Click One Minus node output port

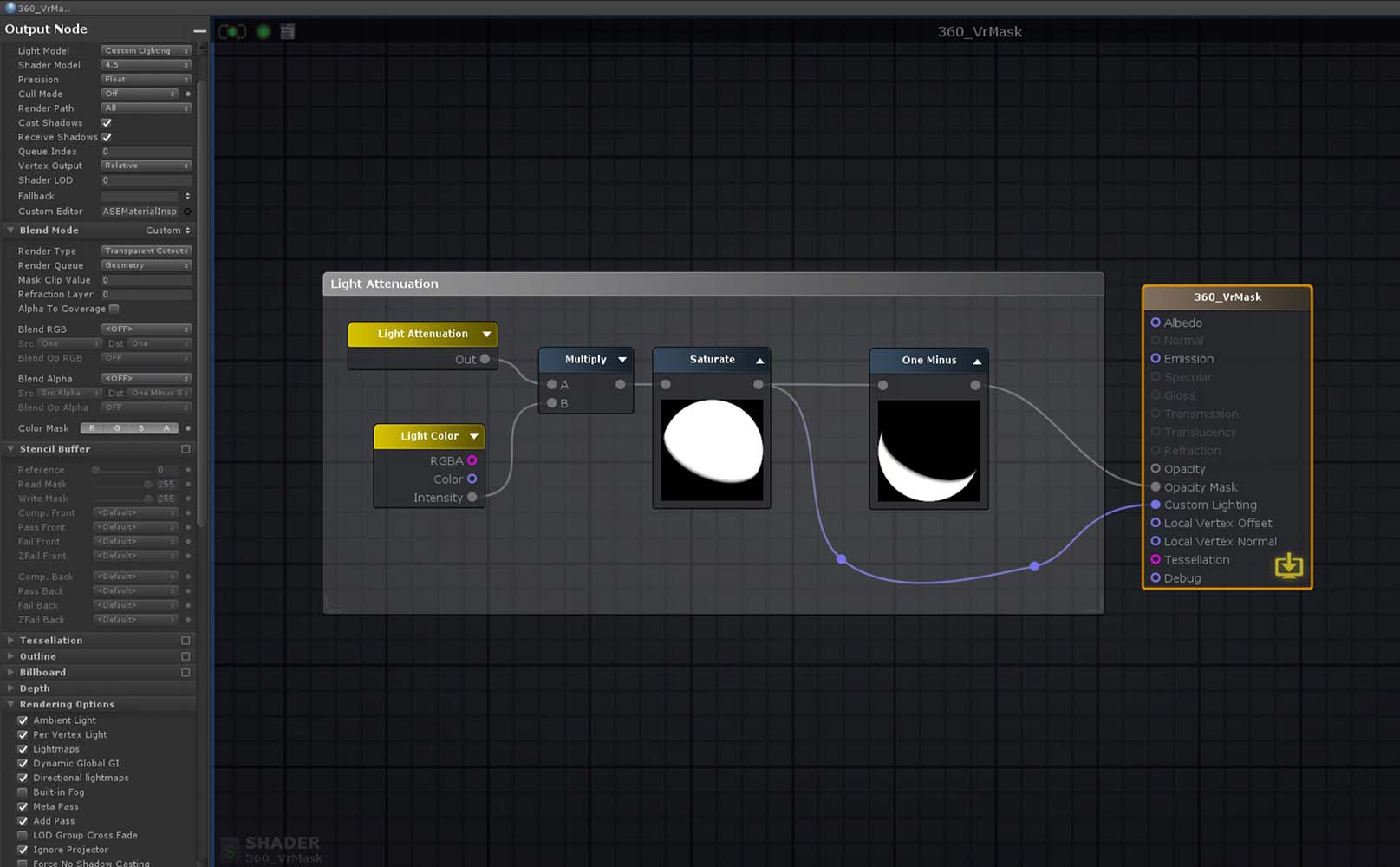point(974,385)
